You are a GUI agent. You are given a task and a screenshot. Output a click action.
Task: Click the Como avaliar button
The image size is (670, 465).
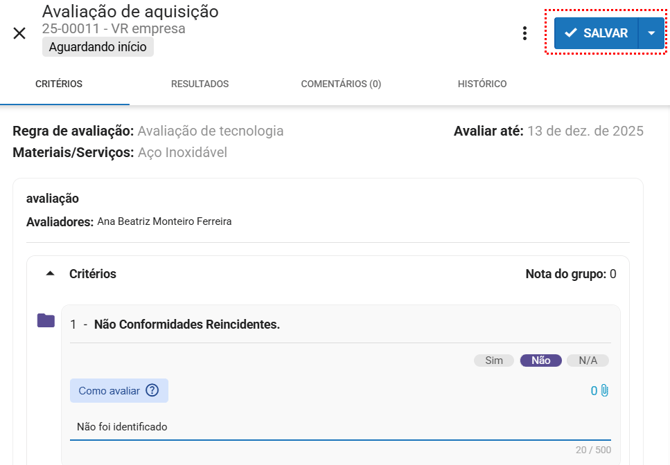[109, 390]
